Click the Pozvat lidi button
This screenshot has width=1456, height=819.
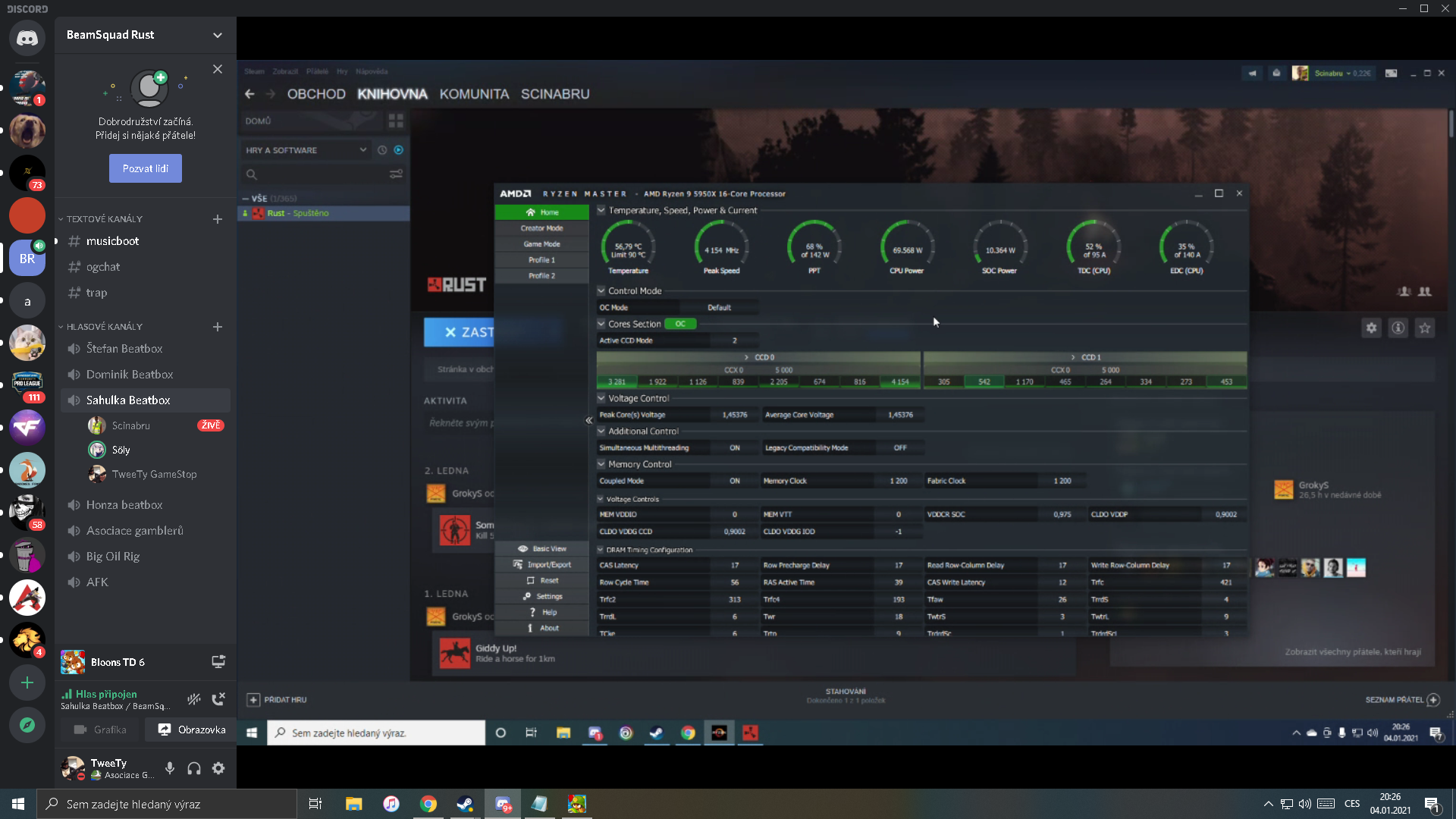[146, 168]
